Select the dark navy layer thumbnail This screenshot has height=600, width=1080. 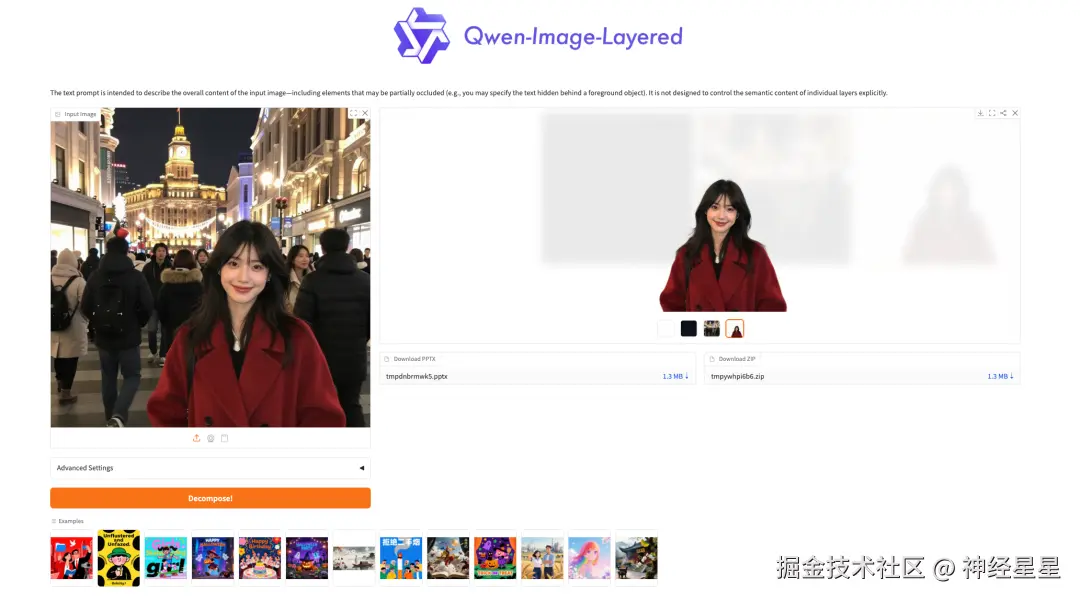coord(689,329)
